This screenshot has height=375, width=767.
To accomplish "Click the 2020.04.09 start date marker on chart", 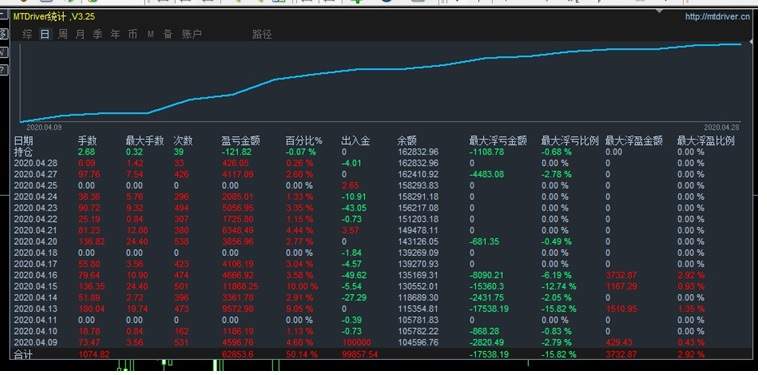I will [x=44, y=127].
